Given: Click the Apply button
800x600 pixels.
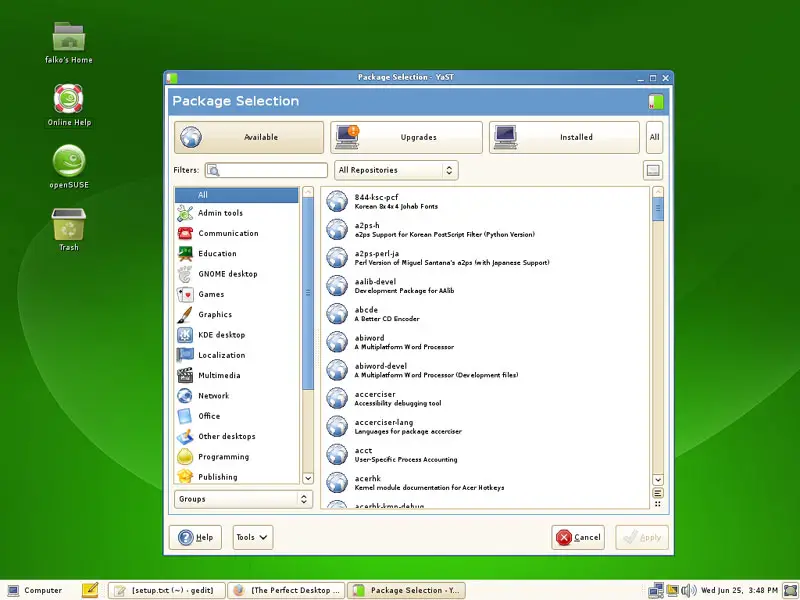Looking at the screenshot, I should point(642,537).
